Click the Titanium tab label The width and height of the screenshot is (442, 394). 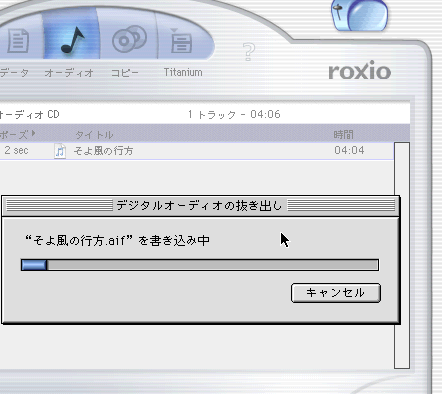(183, 72)
